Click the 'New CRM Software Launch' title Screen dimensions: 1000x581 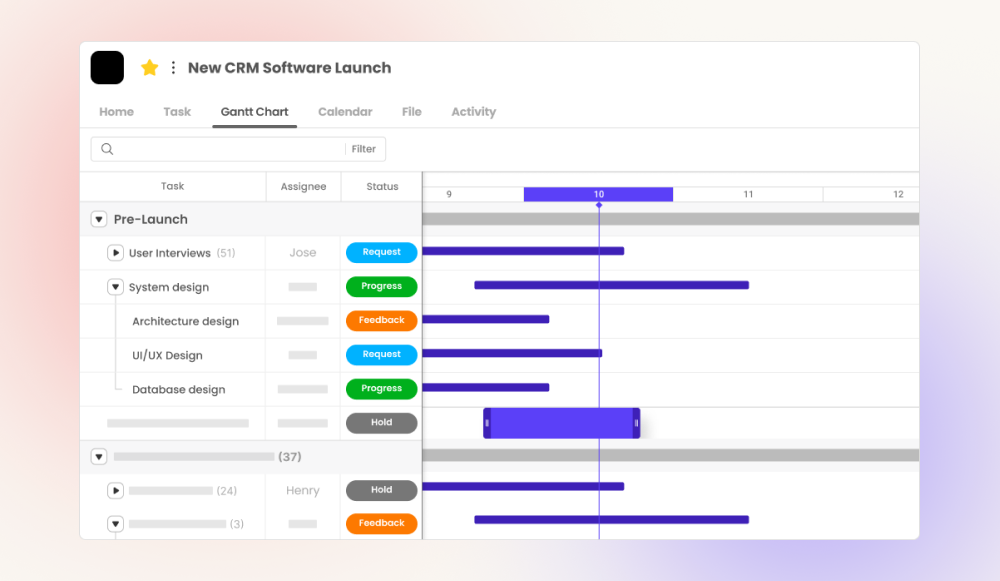290,68
